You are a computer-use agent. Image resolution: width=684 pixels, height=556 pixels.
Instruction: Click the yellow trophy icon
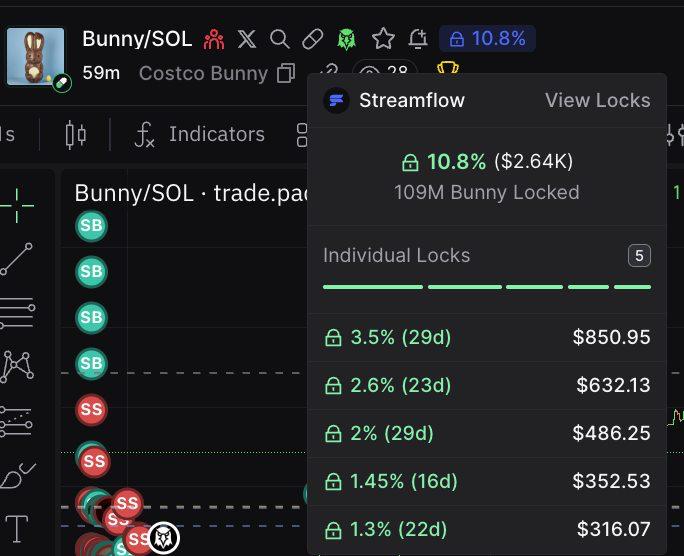click(448, 68)
